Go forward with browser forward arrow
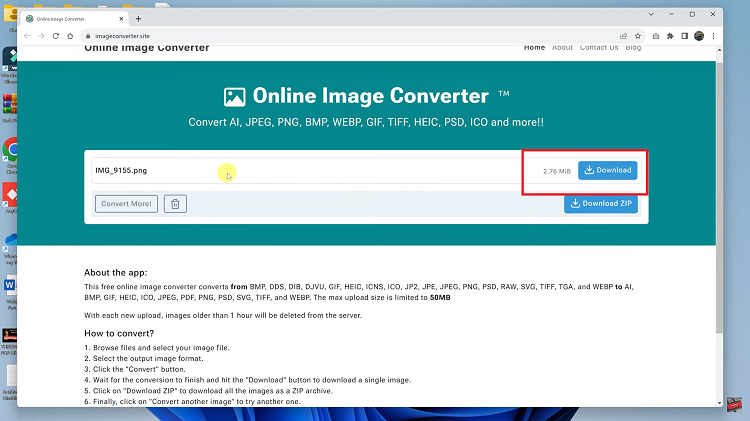 [42, 36]
